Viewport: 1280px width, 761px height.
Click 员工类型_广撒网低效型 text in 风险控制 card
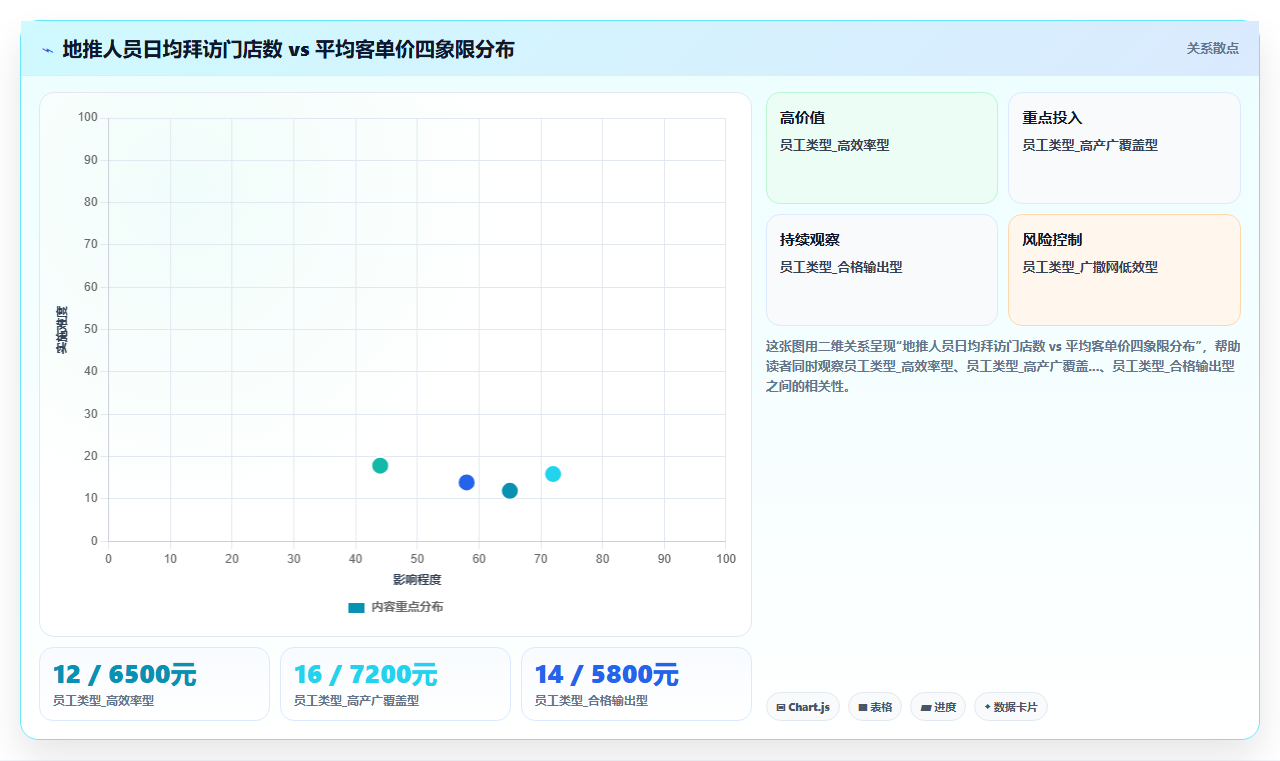pyautogui.click(x=1090, y=267)
